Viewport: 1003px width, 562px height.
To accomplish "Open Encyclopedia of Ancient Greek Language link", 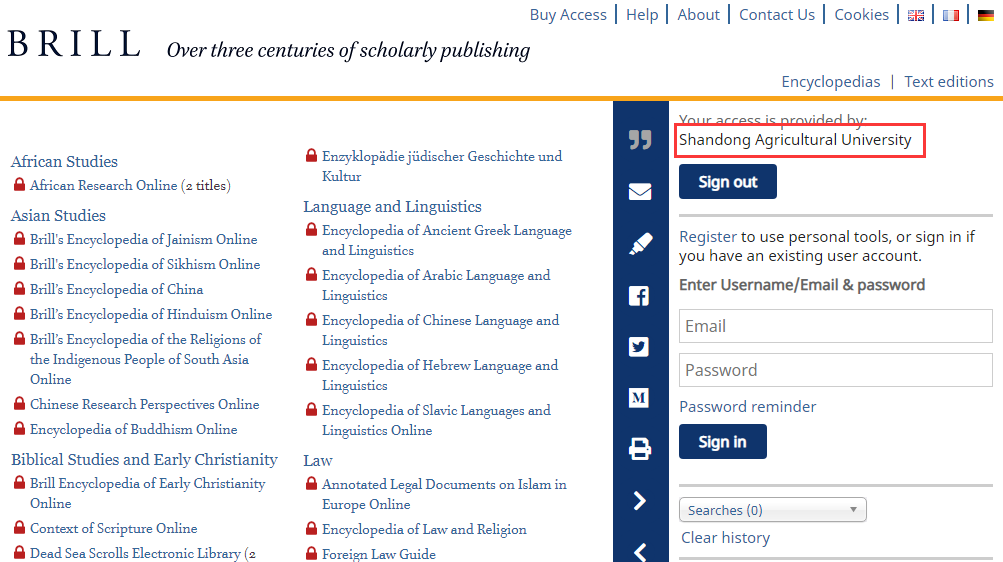I will click(447, 240).
